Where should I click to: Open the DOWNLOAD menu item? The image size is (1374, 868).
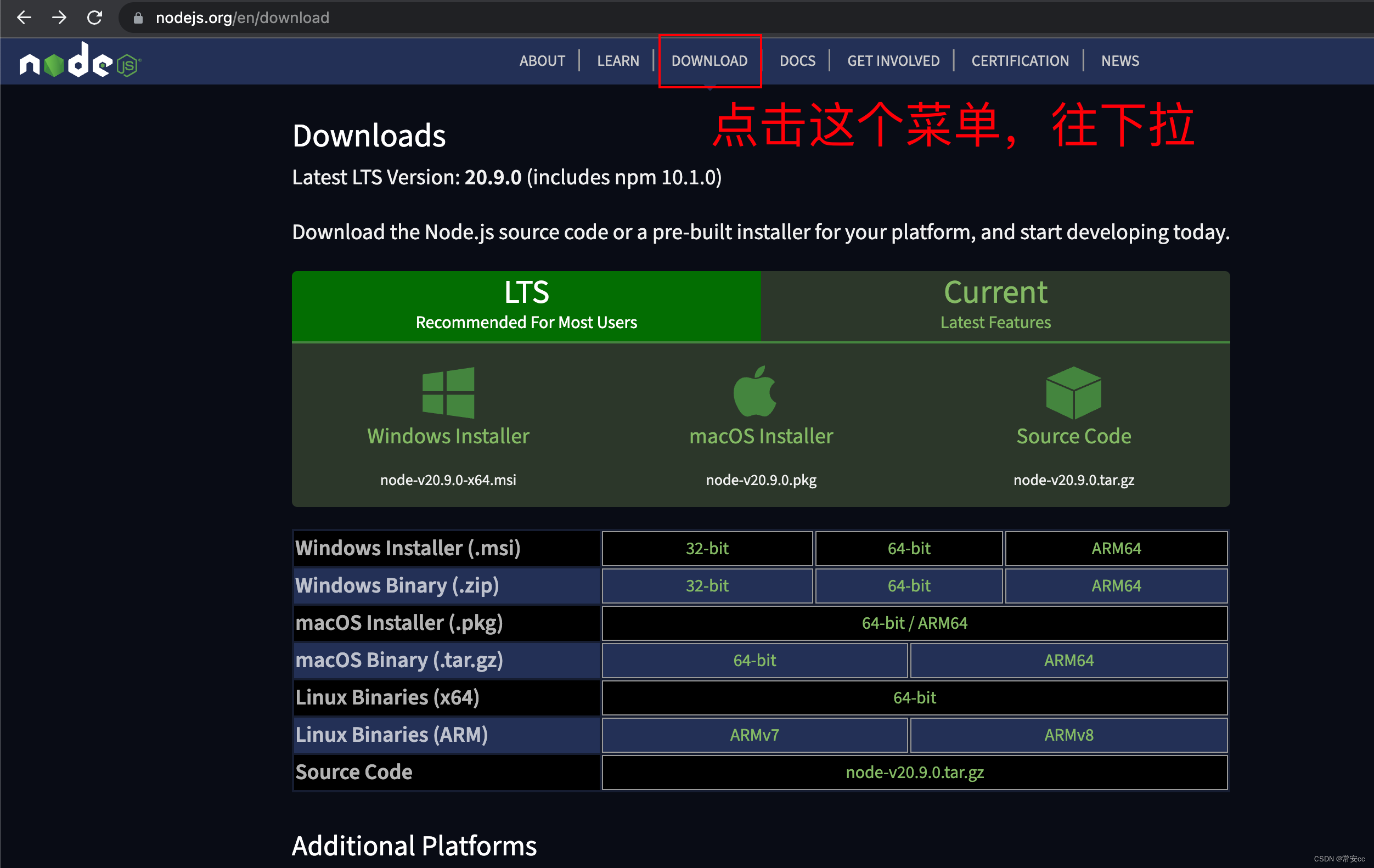709,60
